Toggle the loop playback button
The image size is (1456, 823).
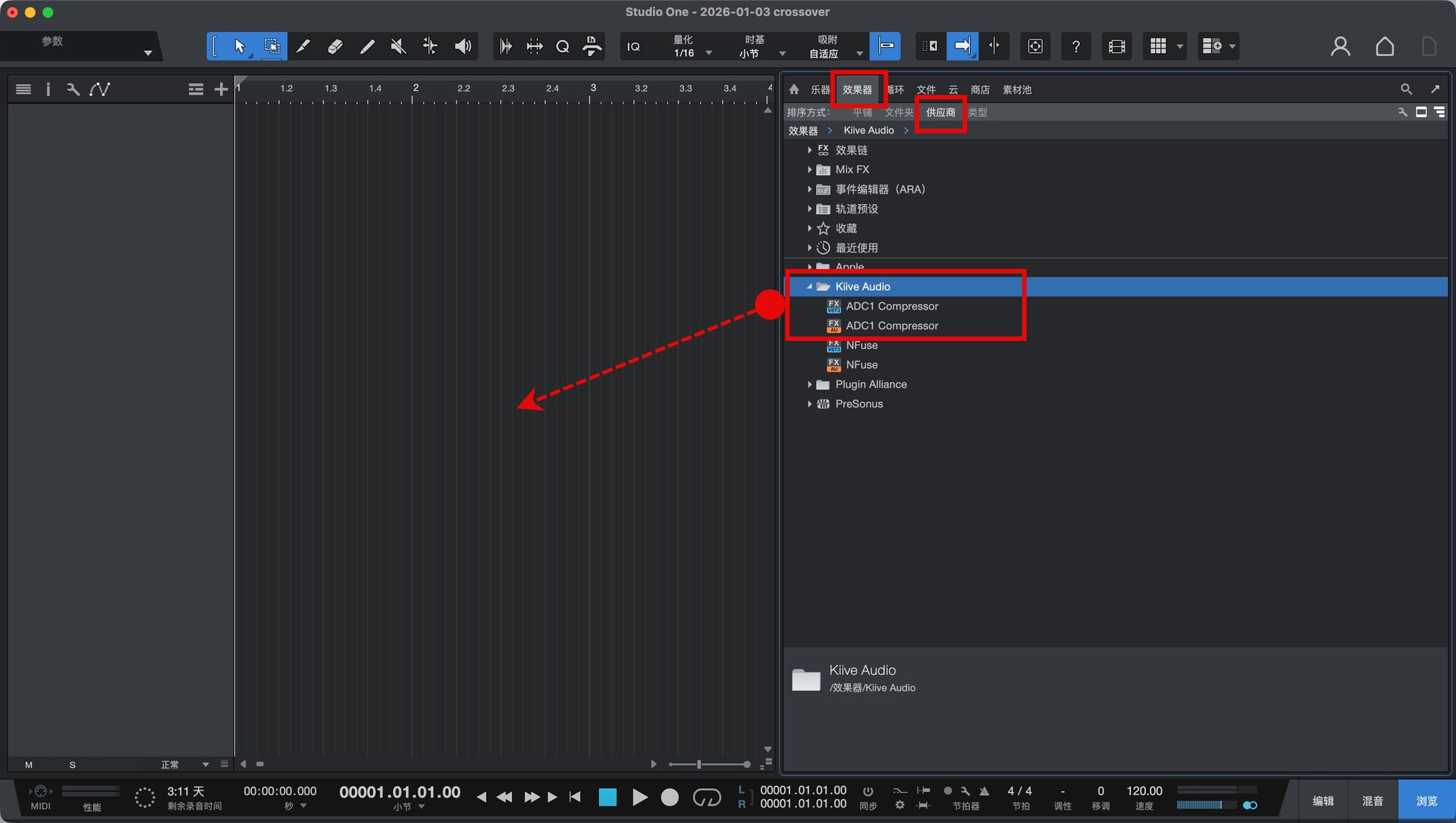click(707, 797)
